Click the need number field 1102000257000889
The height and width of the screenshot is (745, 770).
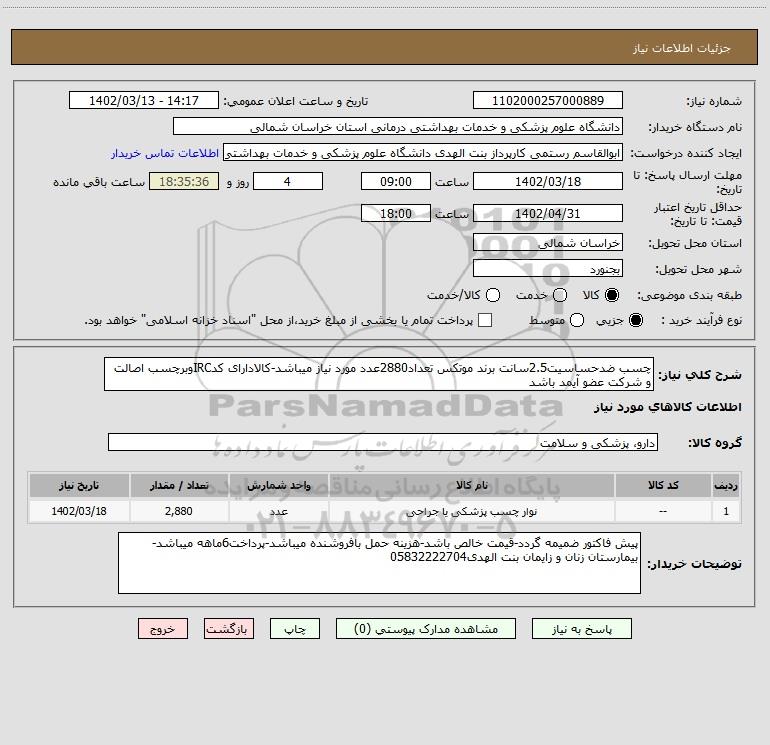pos(548,100)
